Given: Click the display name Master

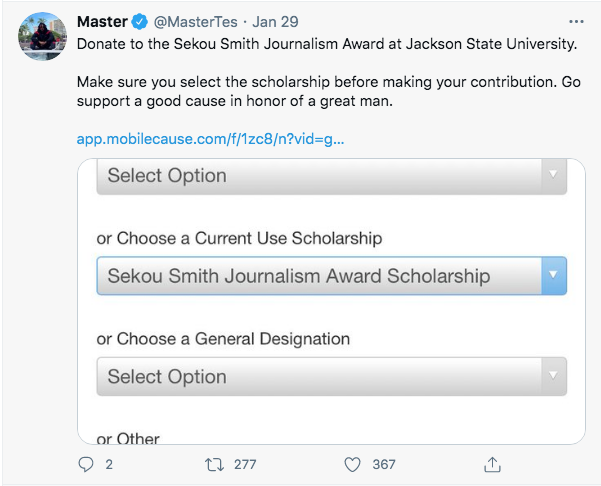Looking at the screenshot, I should 102,21.
